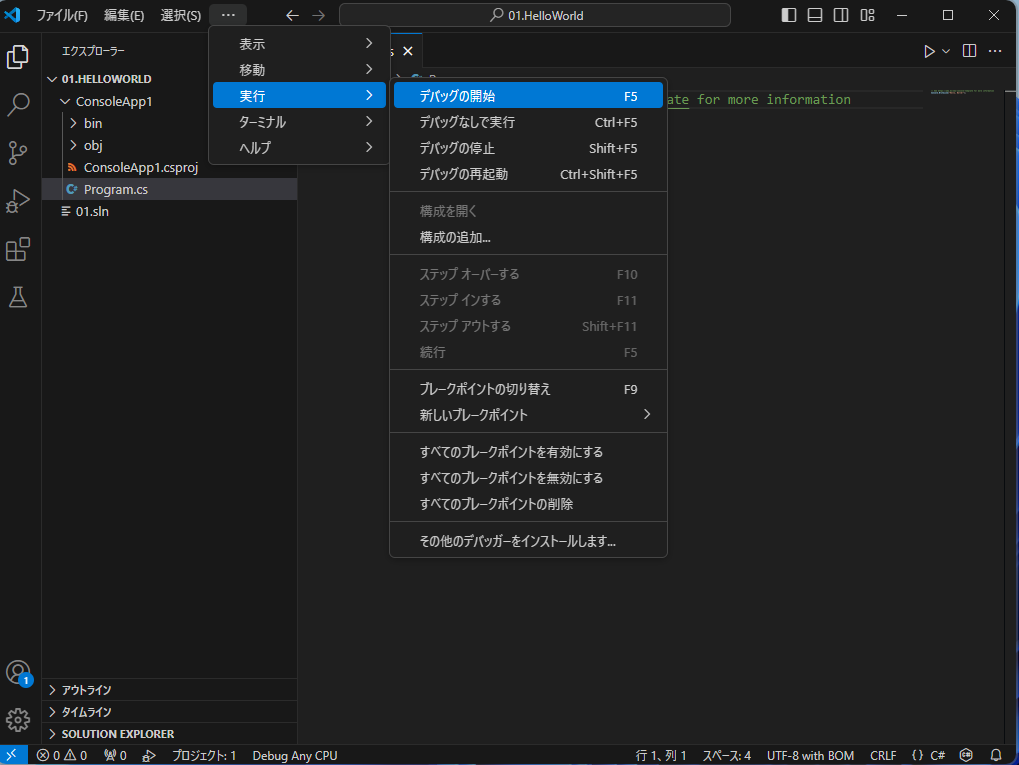Viewport: 1019px width, 765px height.
Task: Open the run button dropdown arrow
Action: coord(946,51)
